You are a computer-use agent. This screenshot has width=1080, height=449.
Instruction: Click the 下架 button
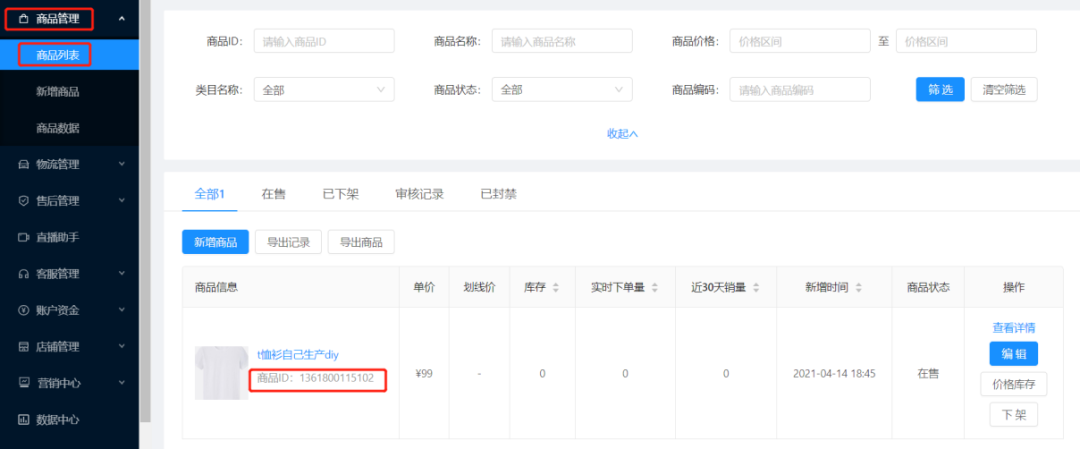tap(1014, 415)
